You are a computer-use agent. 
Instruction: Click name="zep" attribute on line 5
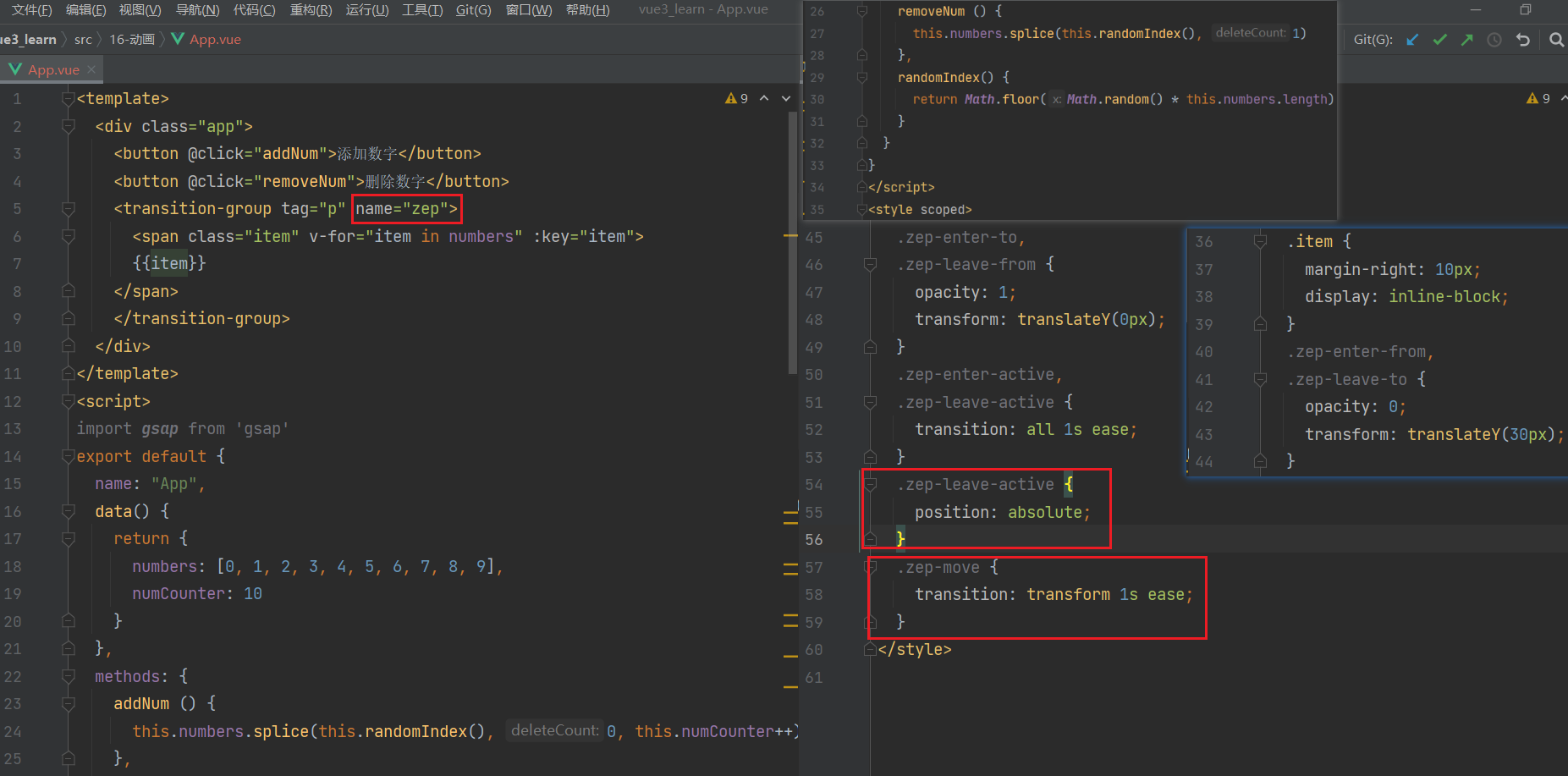click(406, 209)
